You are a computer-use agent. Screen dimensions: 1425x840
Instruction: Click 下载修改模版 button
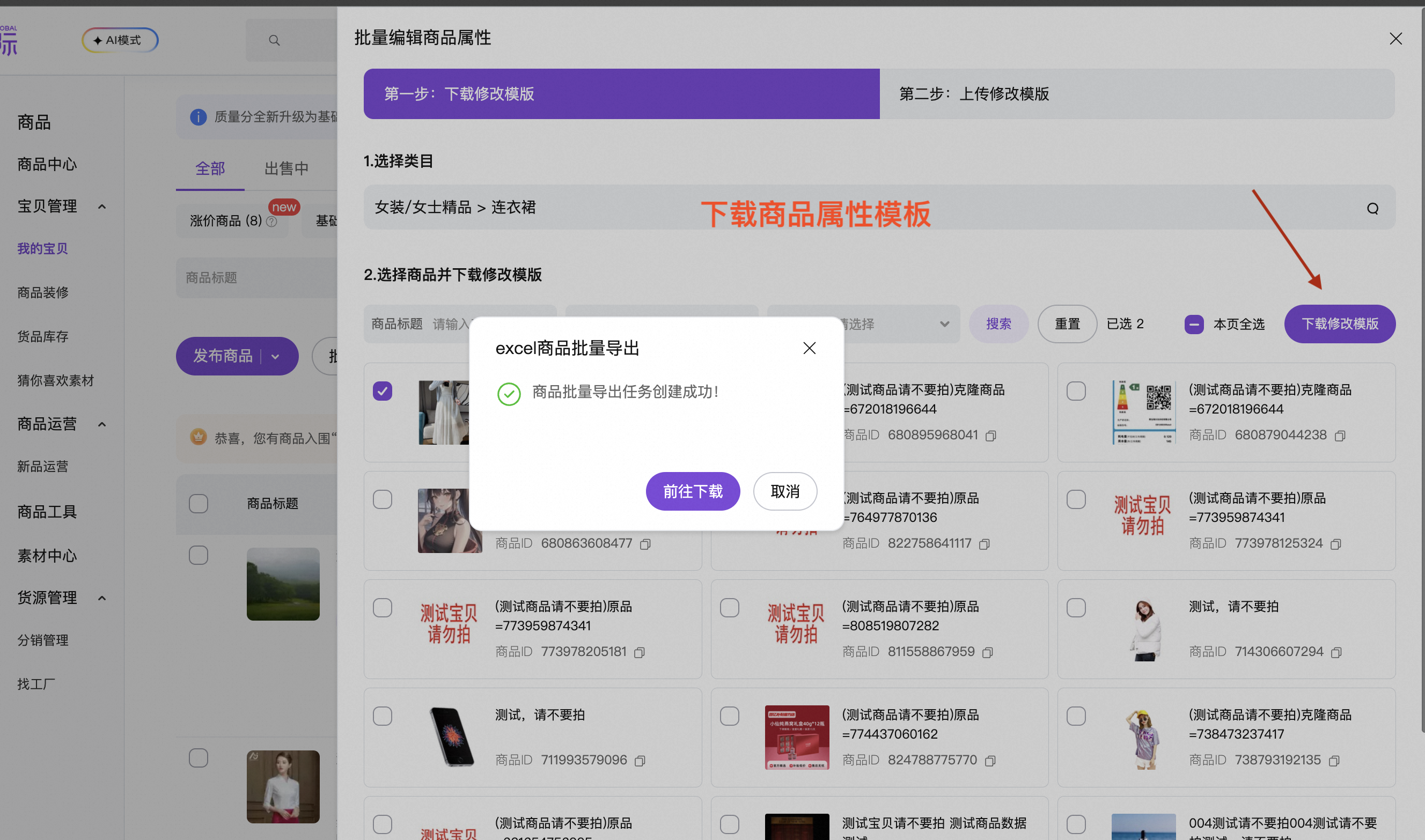(x=1340, y=324)
